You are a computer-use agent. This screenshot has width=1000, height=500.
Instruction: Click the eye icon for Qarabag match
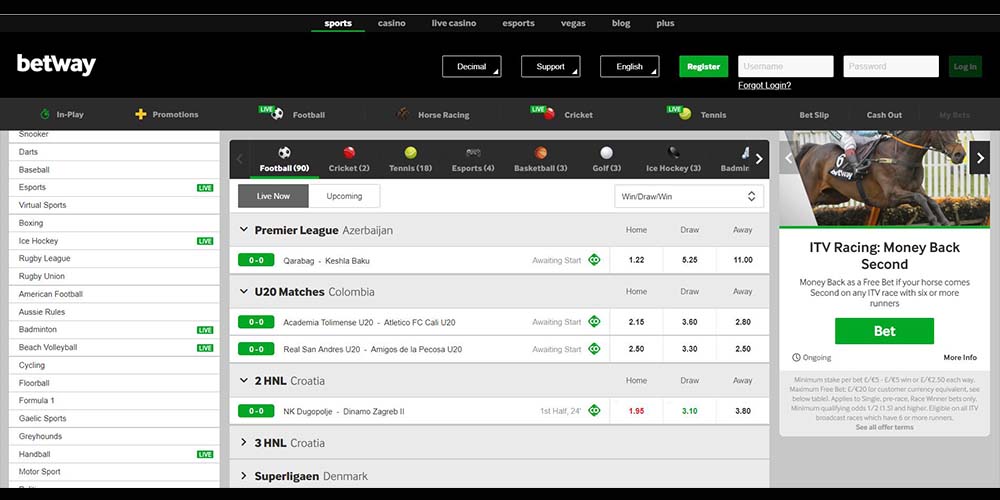(594, 260)
